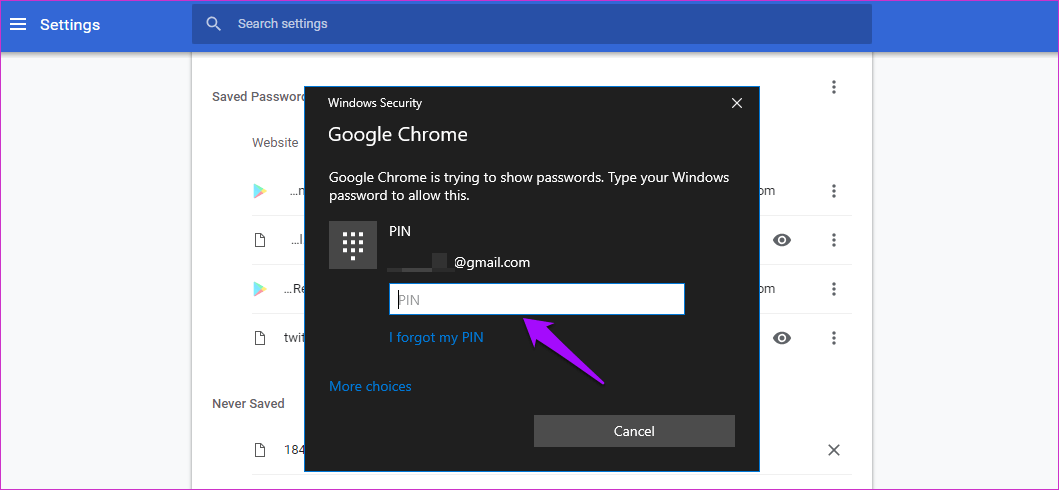Close the Windows Security dialog
The image size is (1059, 490).
(x=737, y=103)
